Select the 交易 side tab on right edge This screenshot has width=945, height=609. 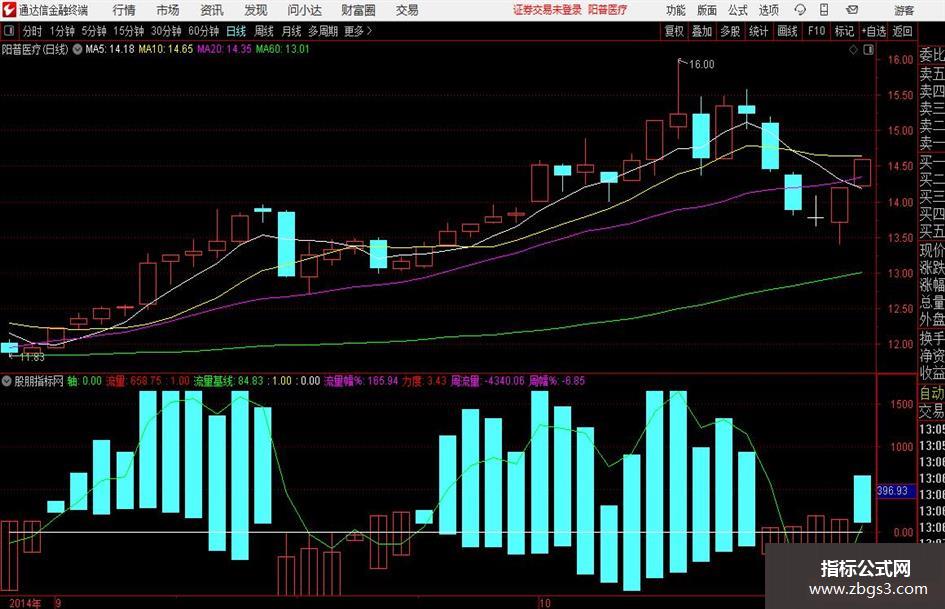click(x=932, y=411)
